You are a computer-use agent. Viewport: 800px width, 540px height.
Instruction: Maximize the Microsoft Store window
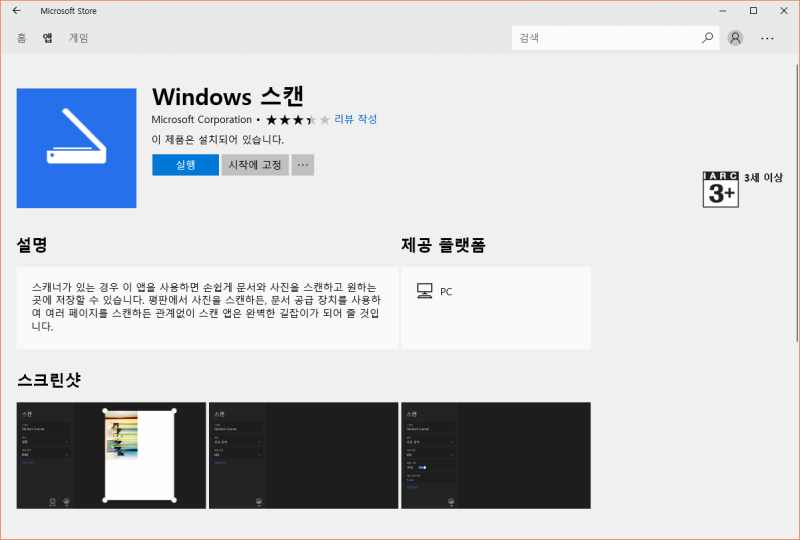point(753,11)
